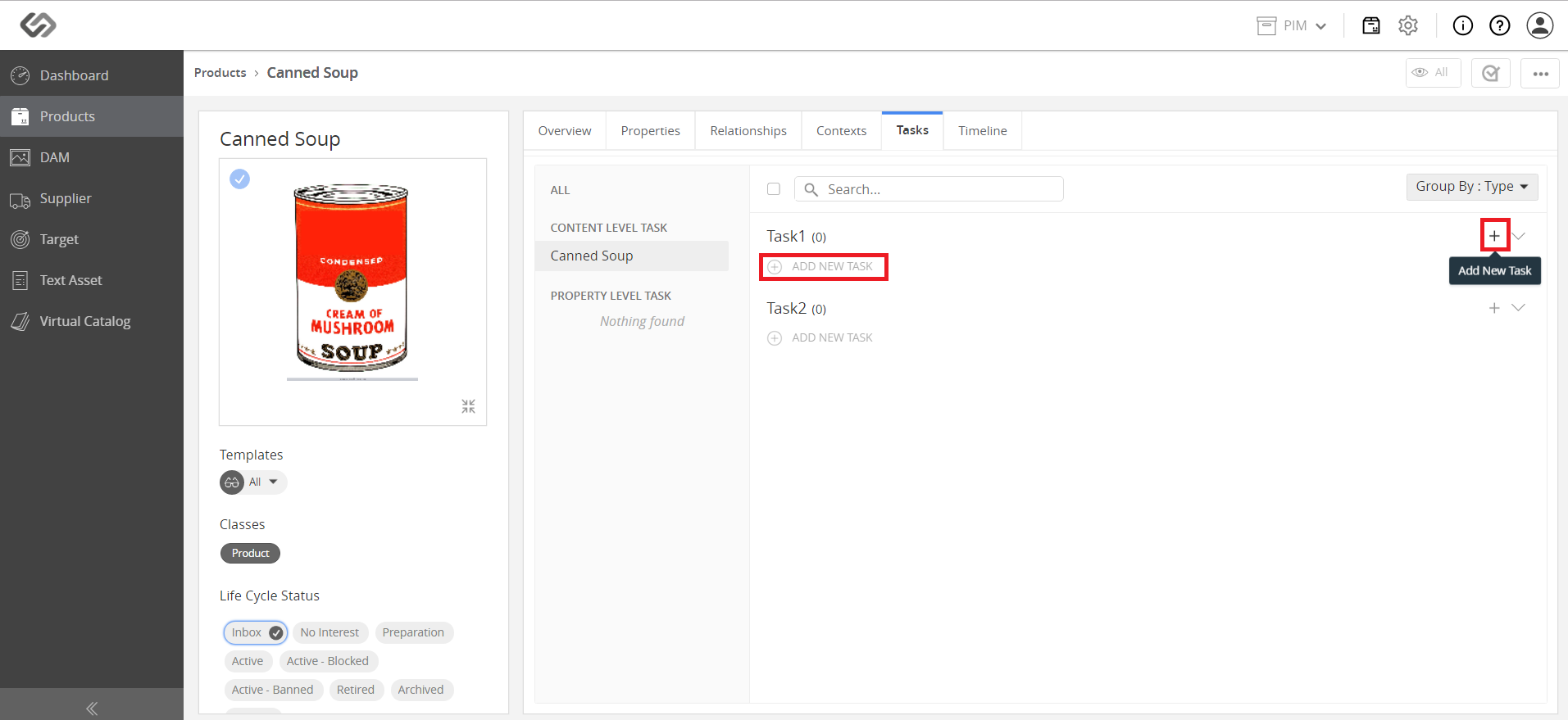The image size is (1568, 720).
Task: Open the Text Asset section
Action: tap(92, 280)
